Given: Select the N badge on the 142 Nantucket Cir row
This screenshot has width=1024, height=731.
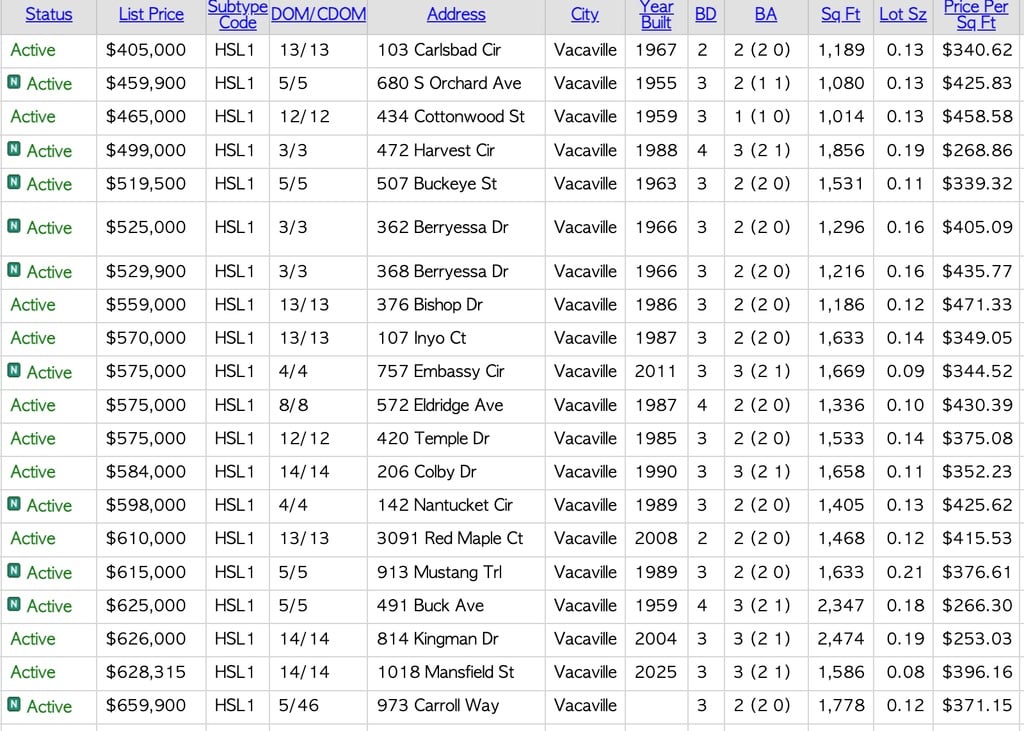Looking at the screenshot, I should (14, 505).
